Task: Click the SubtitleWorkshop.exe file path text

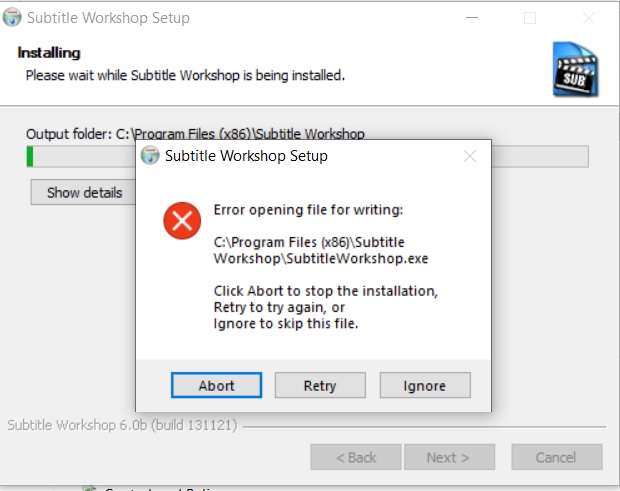Action: point(321,250)
